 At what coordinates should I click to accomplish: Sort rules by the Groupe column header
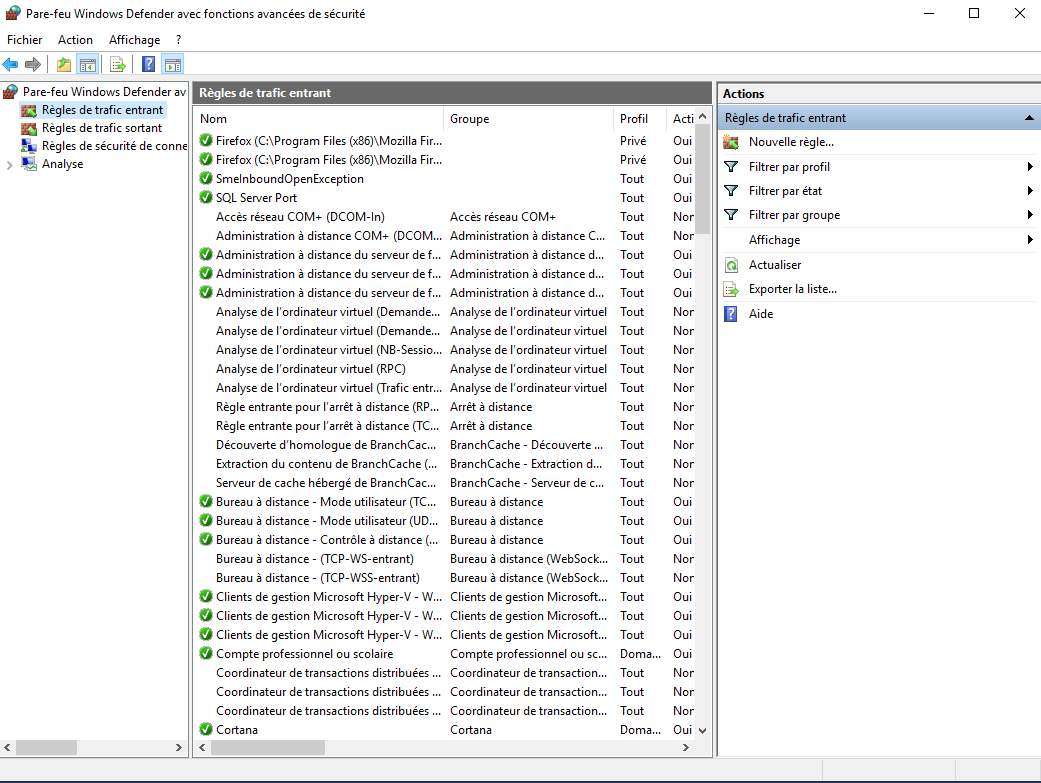(469, 119)
